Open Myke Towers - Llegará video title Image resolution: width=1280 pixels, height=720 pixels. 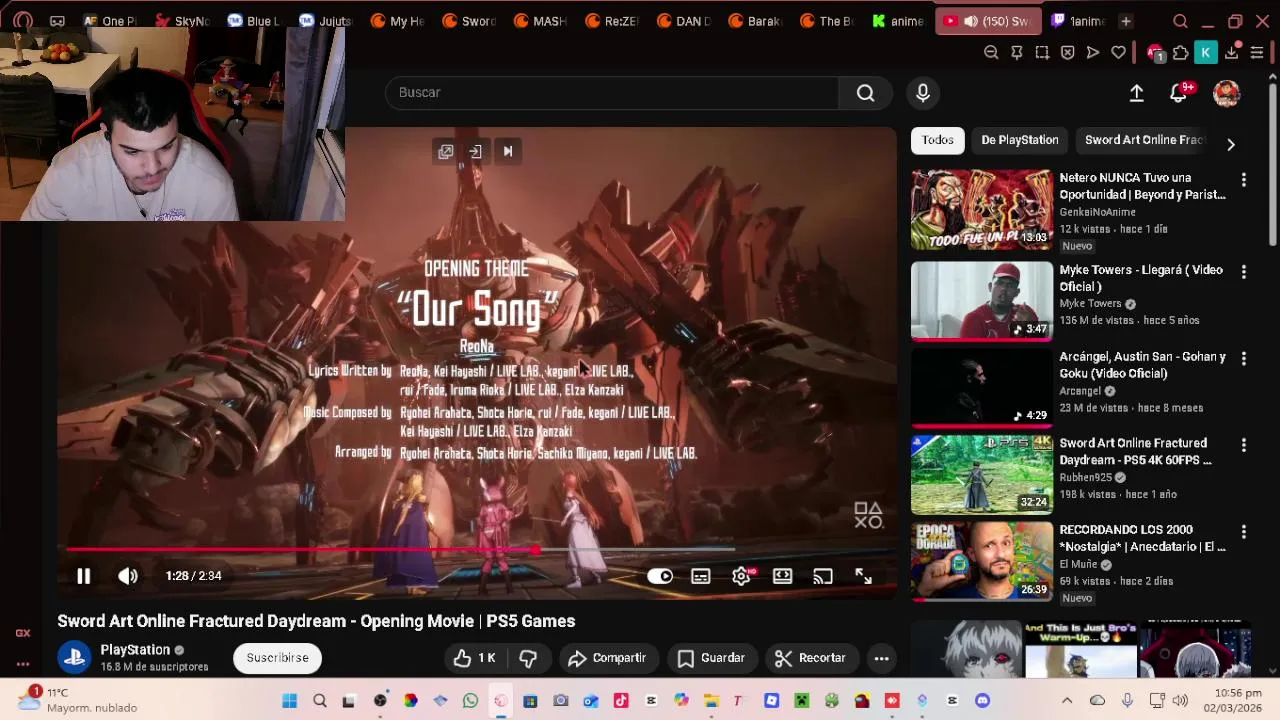(x=1141, y=278)
